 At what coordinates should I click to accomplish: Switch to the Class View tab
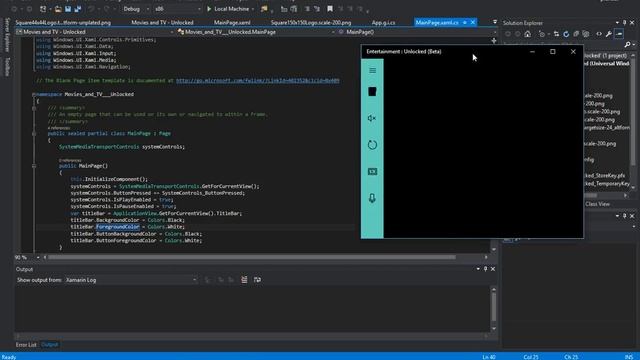(598, 204)
